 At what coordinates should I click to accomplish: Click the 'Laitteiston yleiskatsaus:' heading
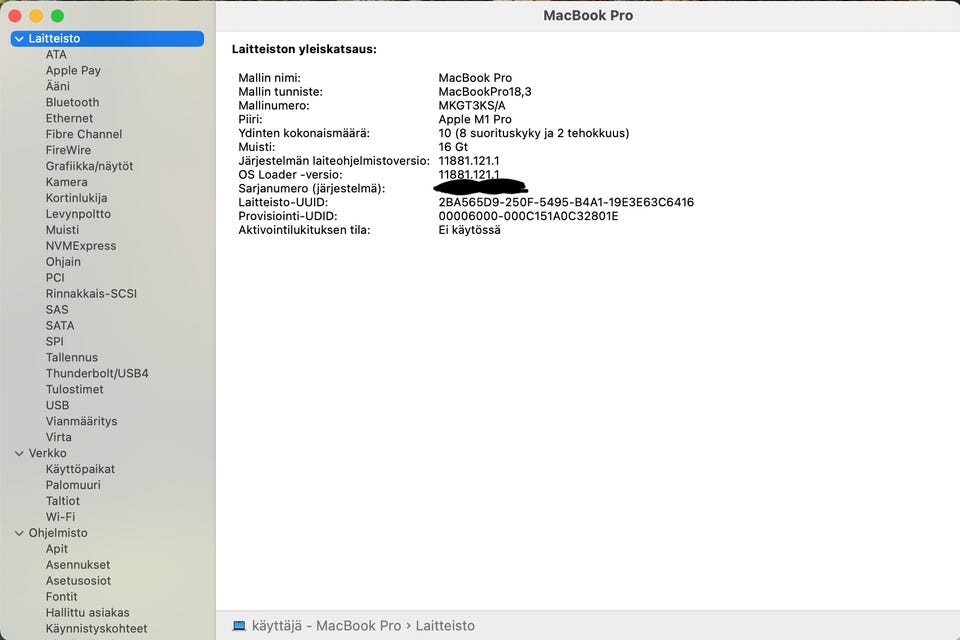304,49
